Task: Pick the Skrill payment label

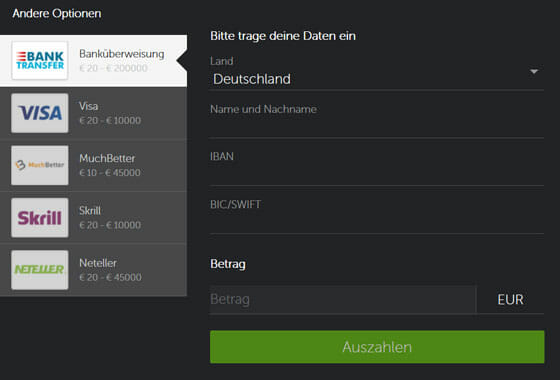Action: pyautogui.click(x=90, y=210)
